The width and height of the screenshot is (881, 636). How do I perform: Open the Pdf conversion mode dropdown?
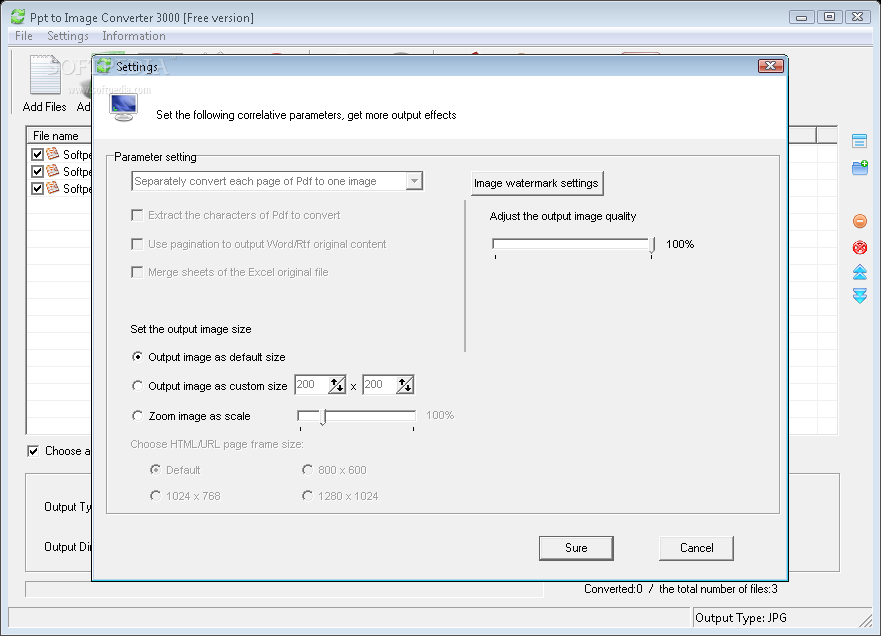(x=414, y=181)
